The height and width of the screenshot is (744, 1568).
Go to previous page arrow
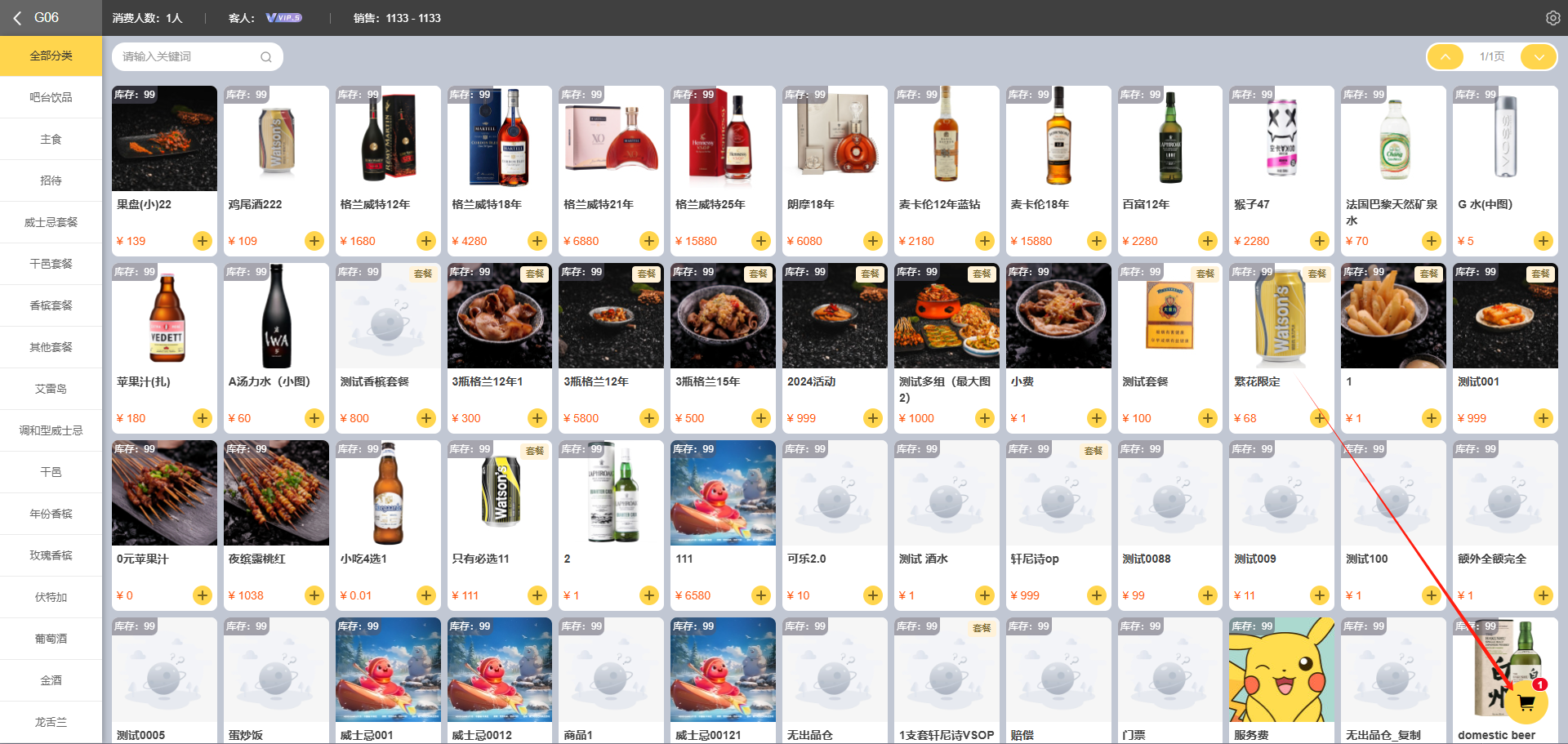(x=1445, y=56)
